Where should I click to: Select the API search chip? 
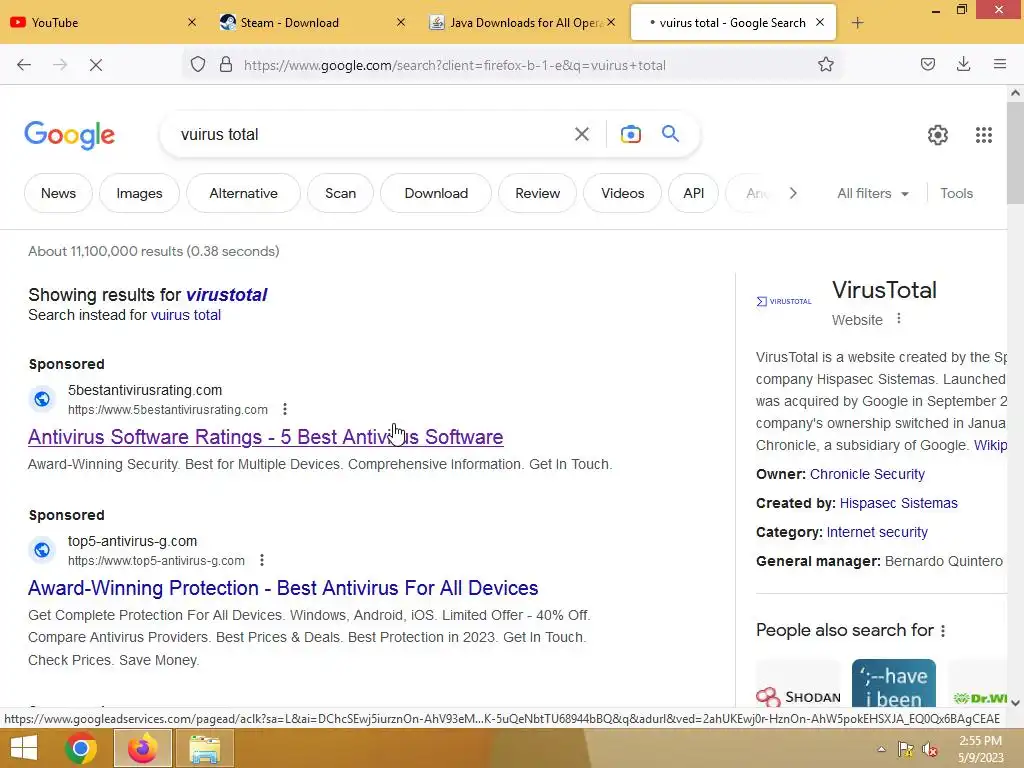click(x=694, y=193)
